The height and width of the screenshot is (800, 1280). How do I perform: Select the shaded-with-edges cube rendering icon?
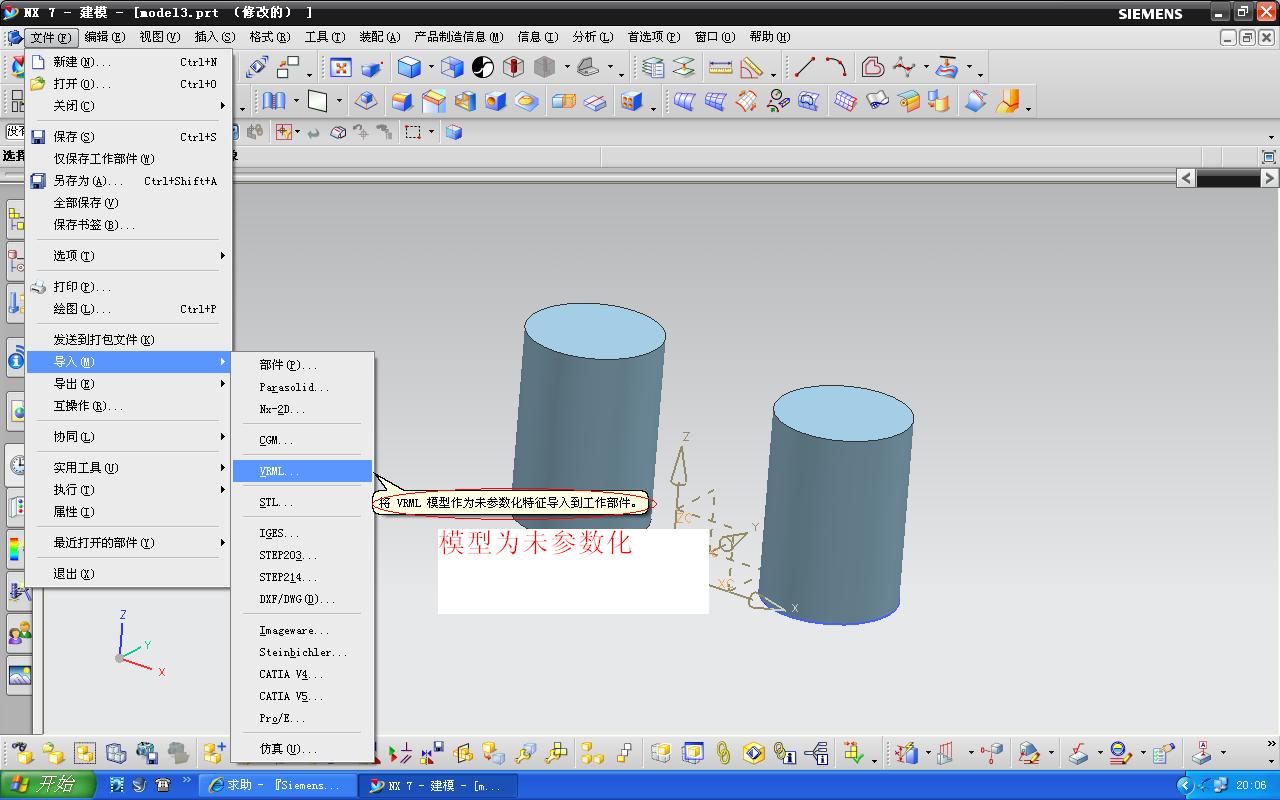point(408,68)
